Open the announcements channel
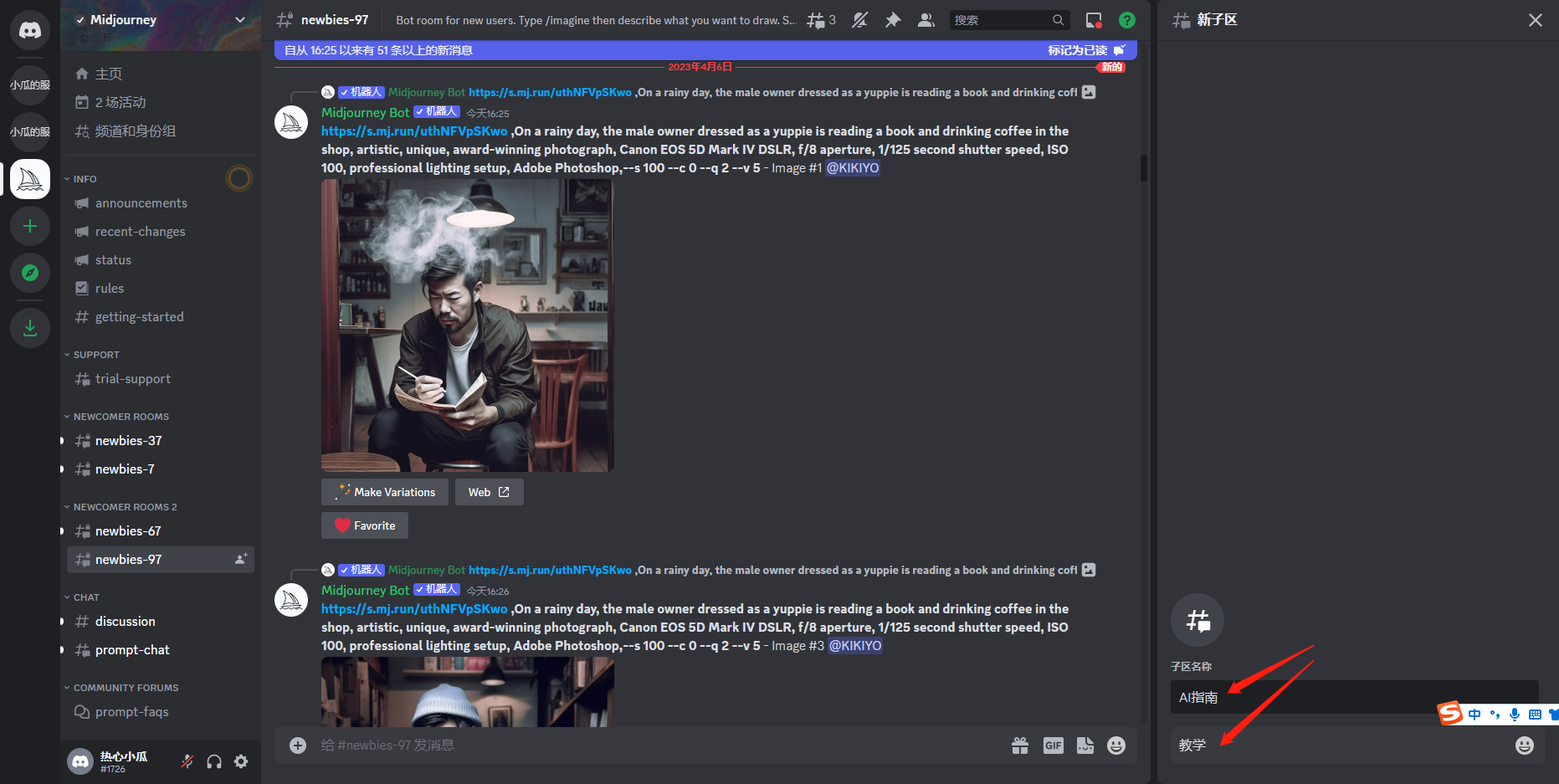1559x784 pixels. click(161, 203)
